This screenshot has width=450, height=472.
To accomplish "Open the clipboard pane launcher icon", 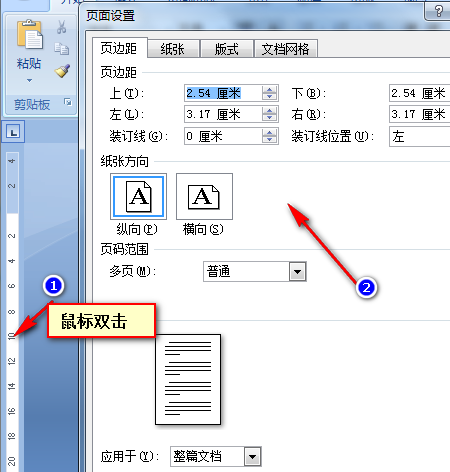I will [x=68, y=102].
